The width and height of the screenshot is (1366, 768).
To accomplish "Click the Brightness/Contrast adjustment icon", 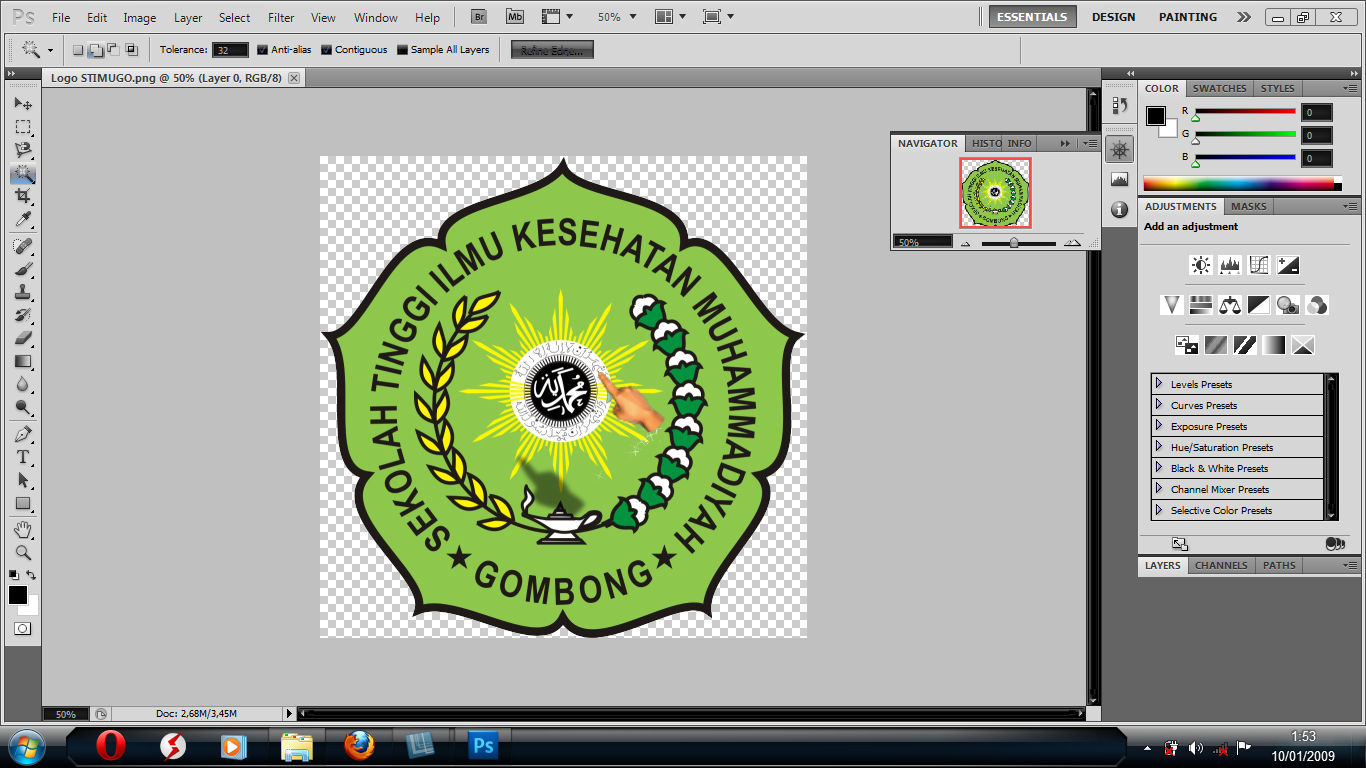I will coord(1200,265).
